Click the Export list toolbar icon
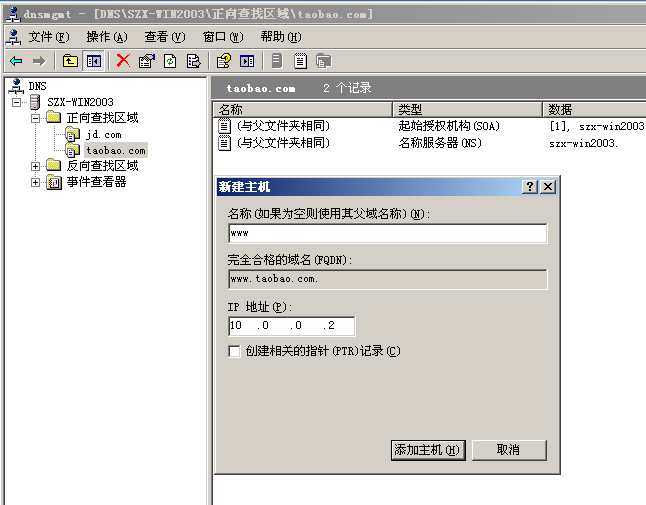The image size is (646, 505). [x=194, y=61]
